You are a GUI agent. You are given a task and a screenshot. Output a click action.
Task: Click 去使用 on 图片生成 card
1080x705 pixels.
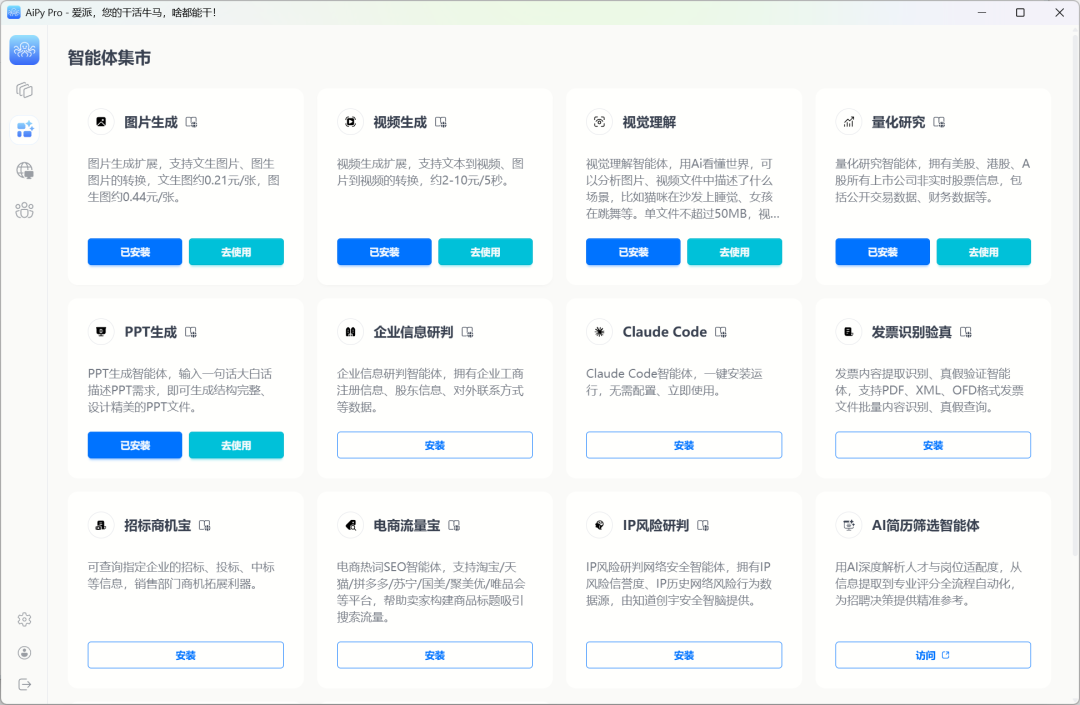(x=236, y=252)
